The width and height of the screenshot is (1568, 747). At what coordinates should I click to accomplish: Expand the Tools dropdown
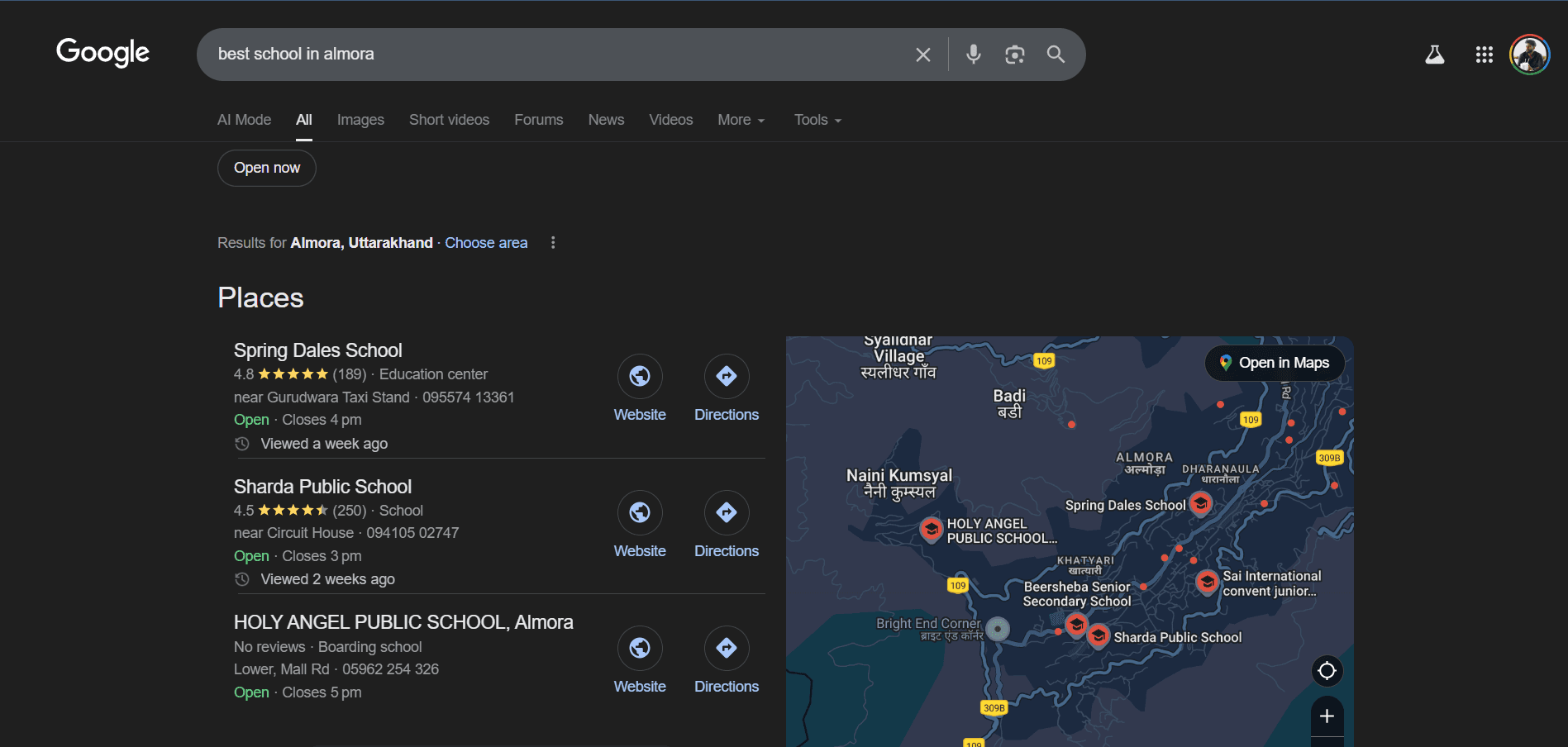click(x=817, y=120)
